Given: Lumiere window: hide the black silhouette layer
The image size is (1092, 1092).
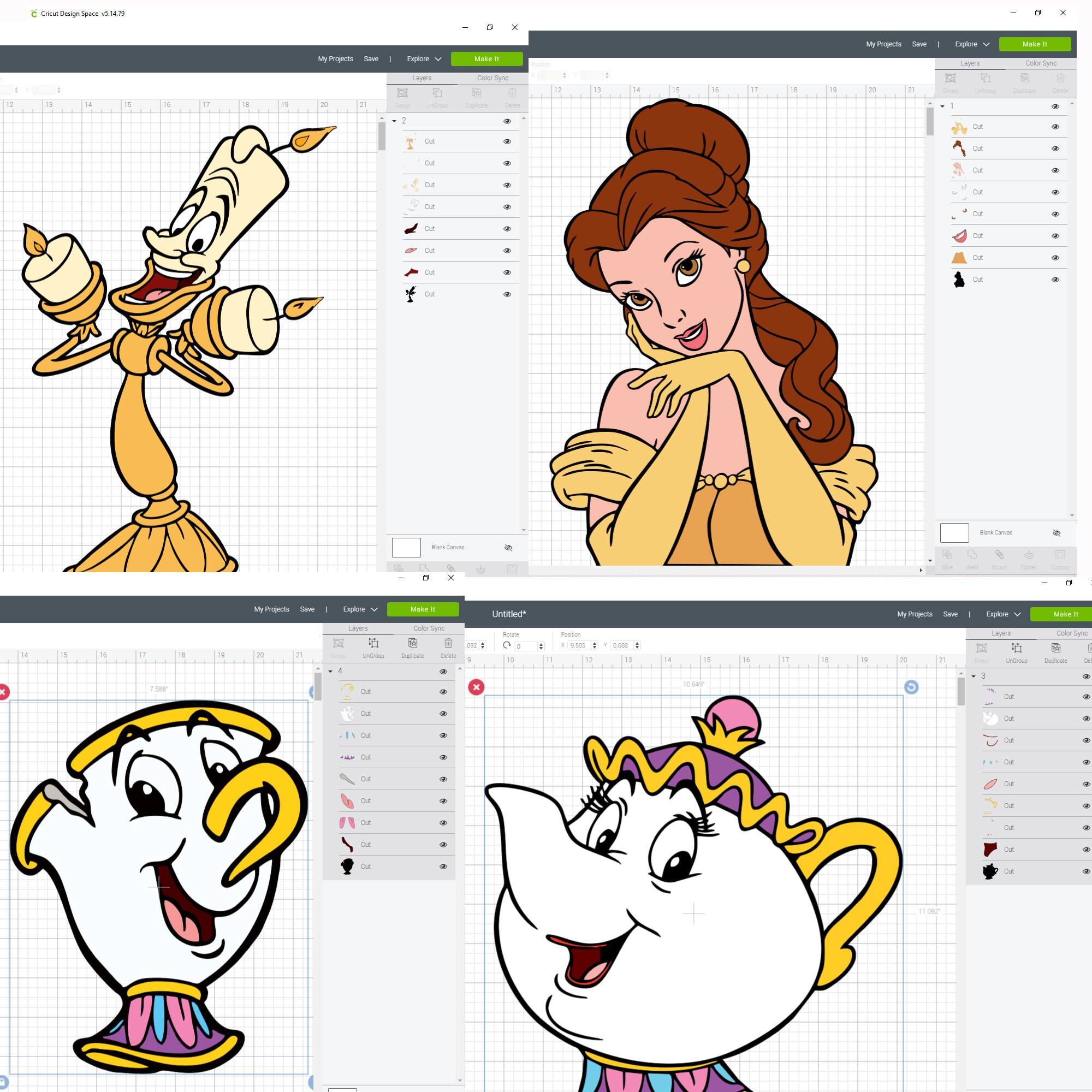Looking at the screenshot, I should pos(507,294).
